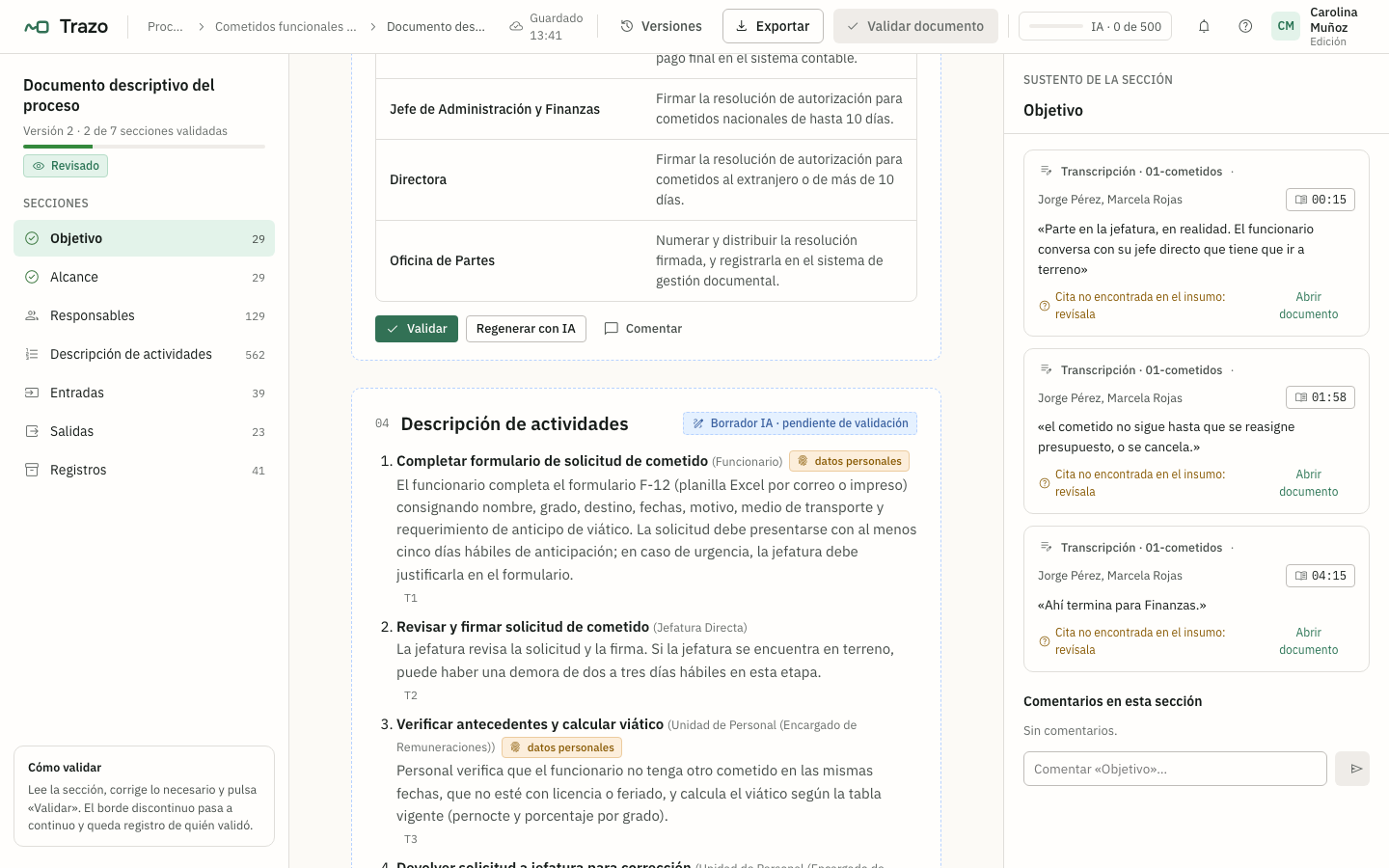Click the cloud saved status icon
Viewport: 1389px width, 868px height.
(516, 26)
